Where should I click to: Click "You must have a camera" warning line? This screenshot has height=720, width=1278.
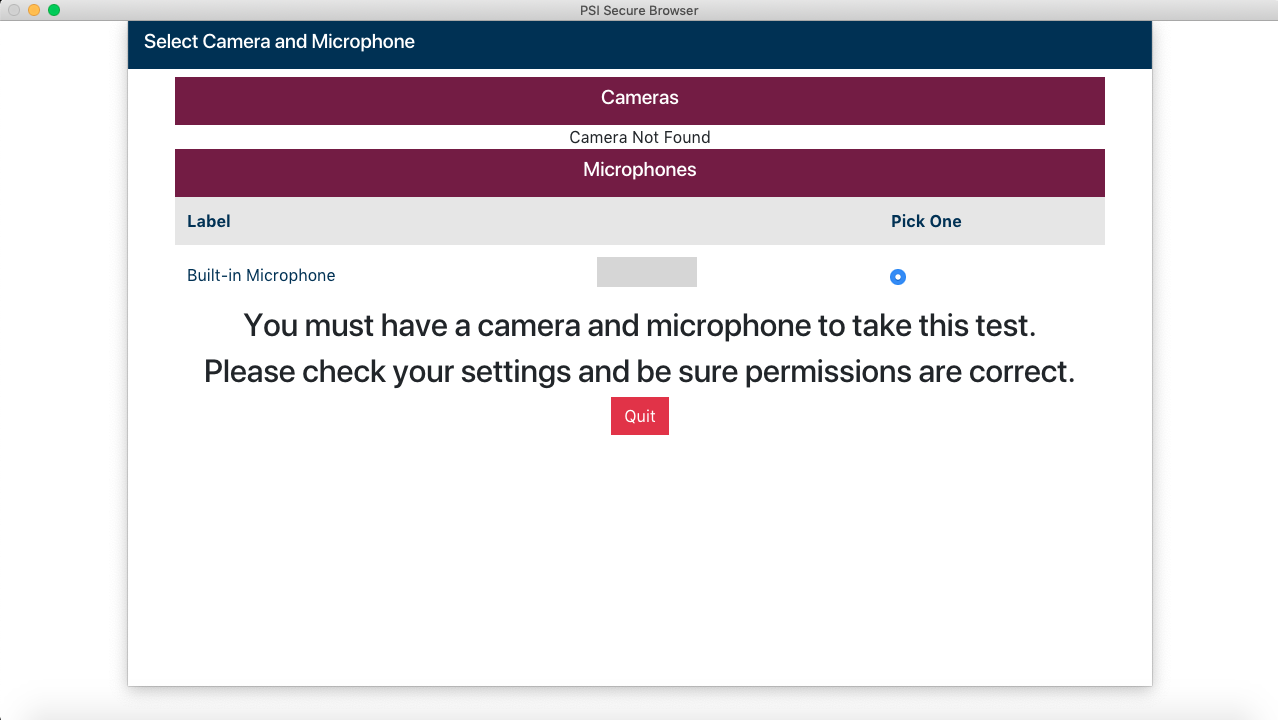click(640, 326)
